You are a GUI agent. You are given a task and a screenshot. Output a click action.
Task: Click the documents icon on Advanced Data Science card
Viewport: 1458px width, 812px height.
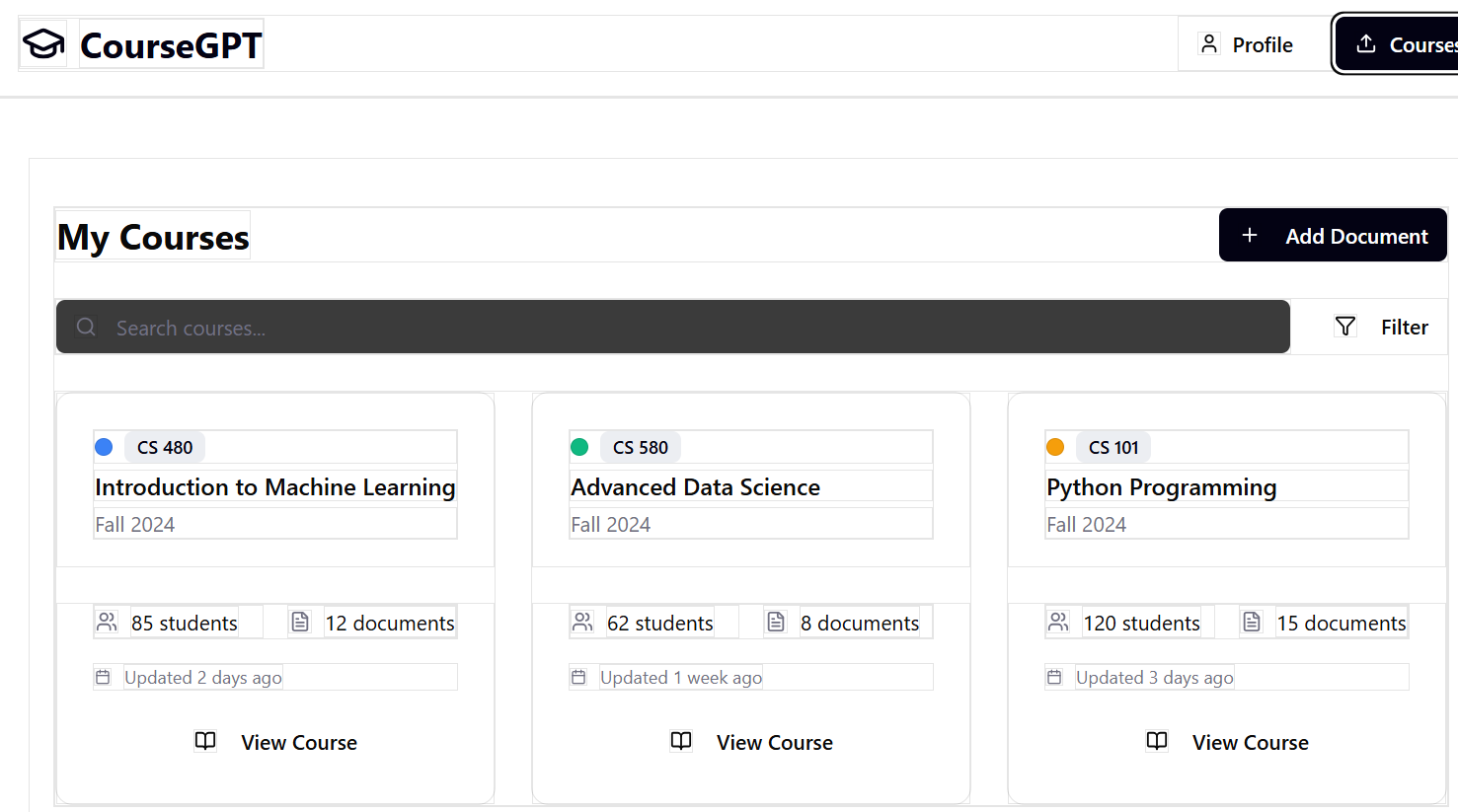point(777,621)
